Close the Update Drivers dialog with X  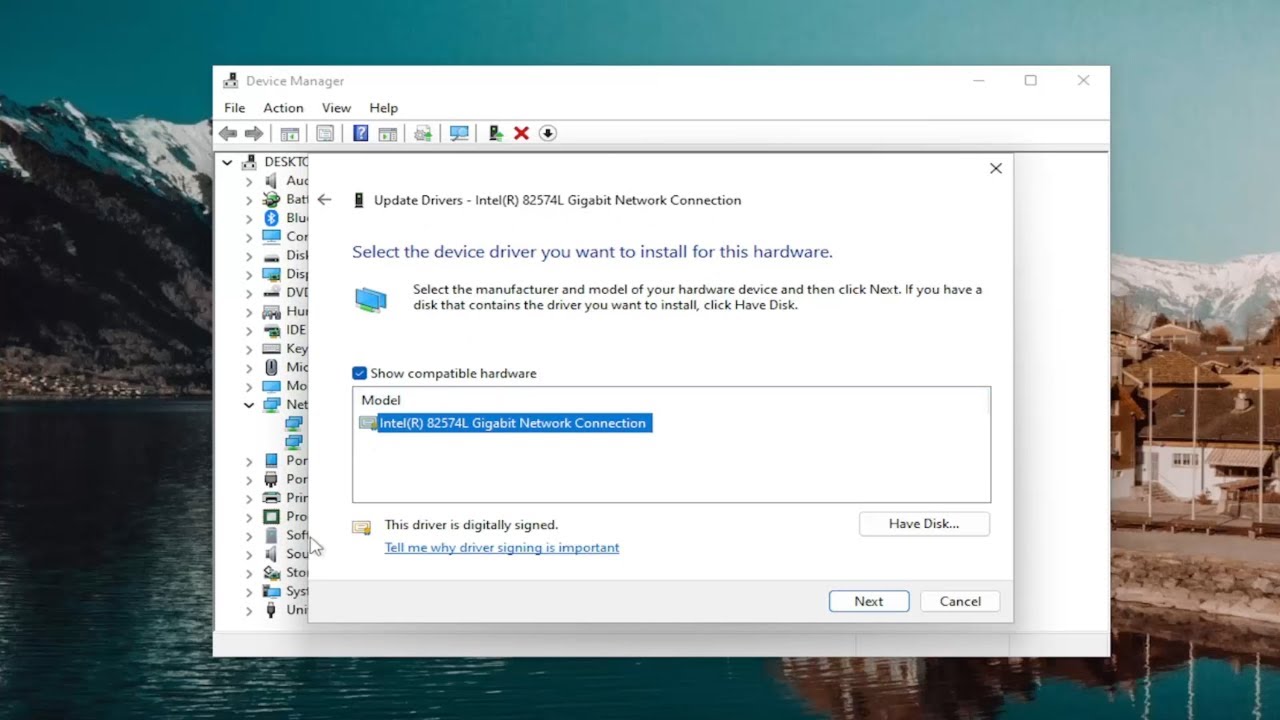pos(995,168)
